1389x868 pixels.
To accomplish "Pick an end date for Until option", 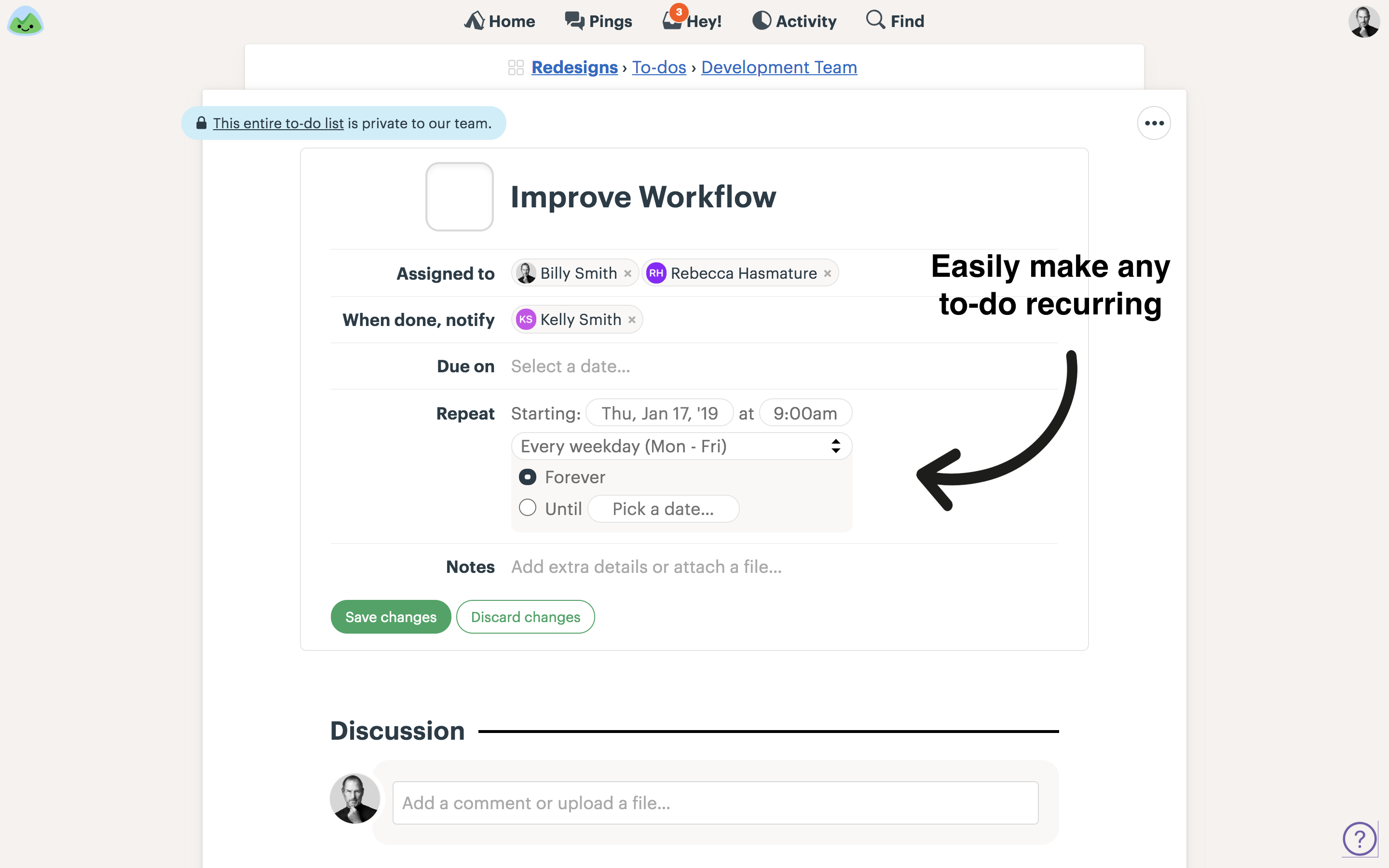I will tap(663, 508).
